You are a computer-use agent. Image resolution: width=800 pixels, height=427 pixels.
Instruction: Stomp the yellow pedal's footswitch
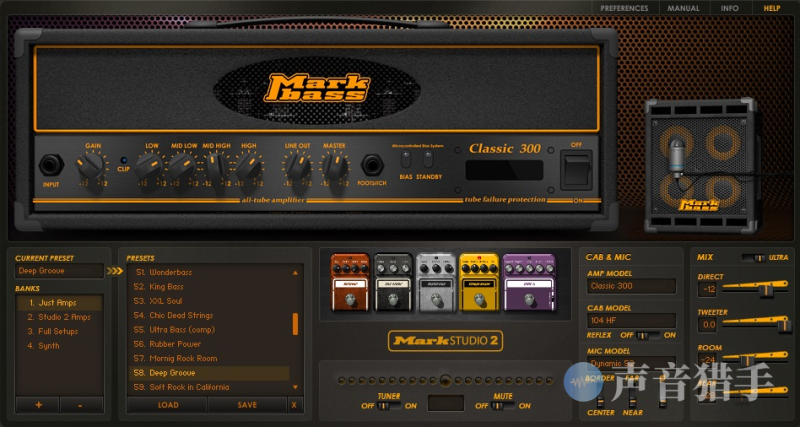tap(479, 299)
